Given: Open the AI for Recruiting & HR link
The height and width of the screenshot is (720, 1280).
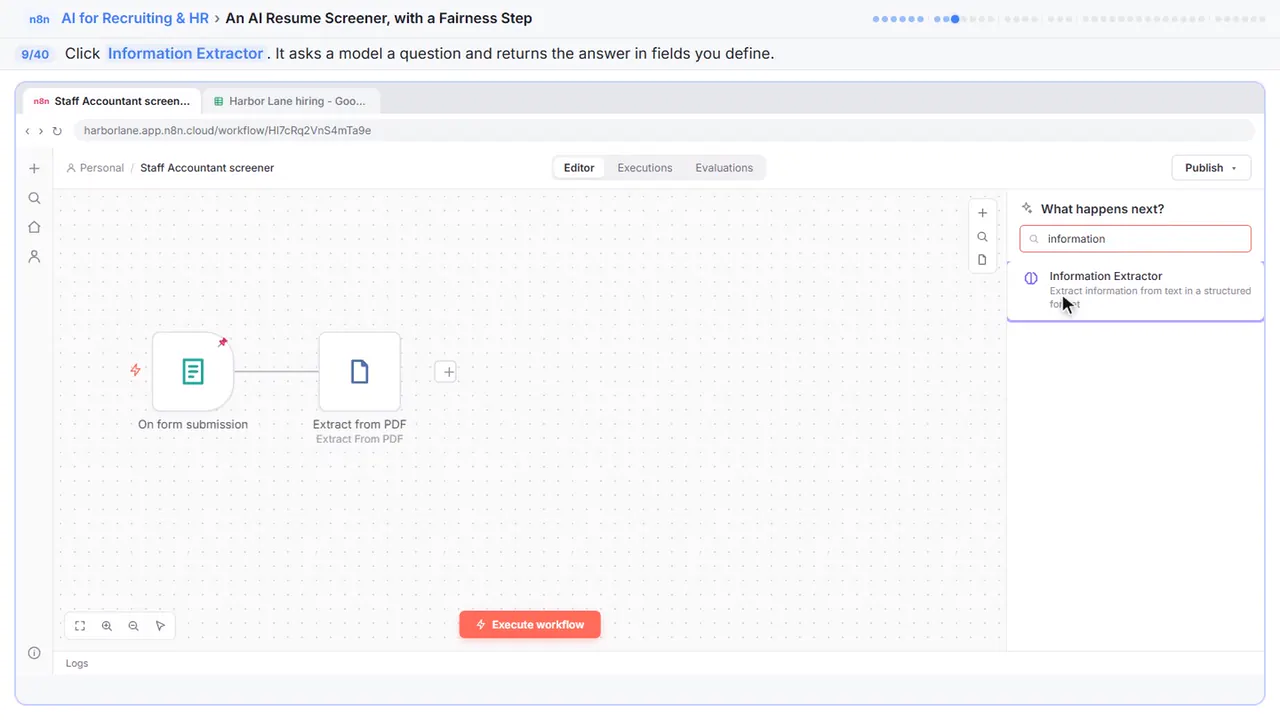Looking at the screenshot, I should point(135,18).
